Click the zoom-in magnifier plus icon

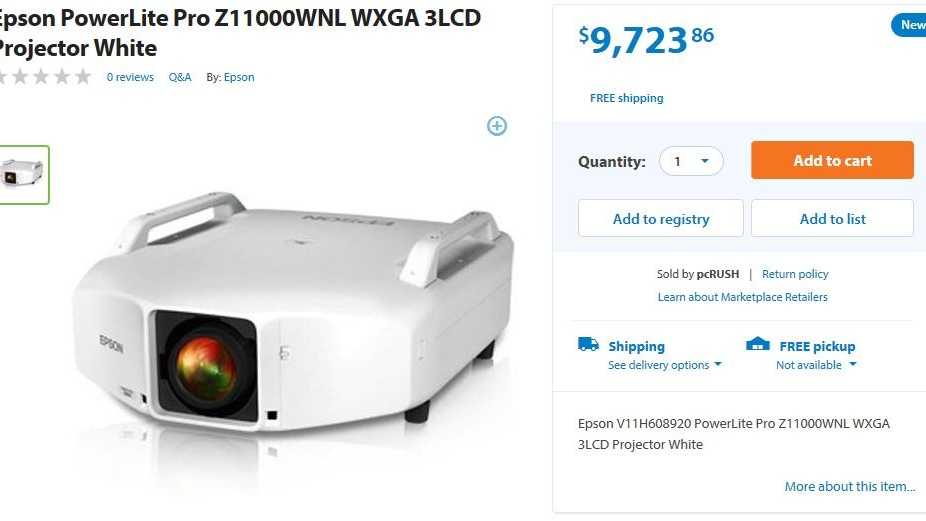click(x=497, y=126)
